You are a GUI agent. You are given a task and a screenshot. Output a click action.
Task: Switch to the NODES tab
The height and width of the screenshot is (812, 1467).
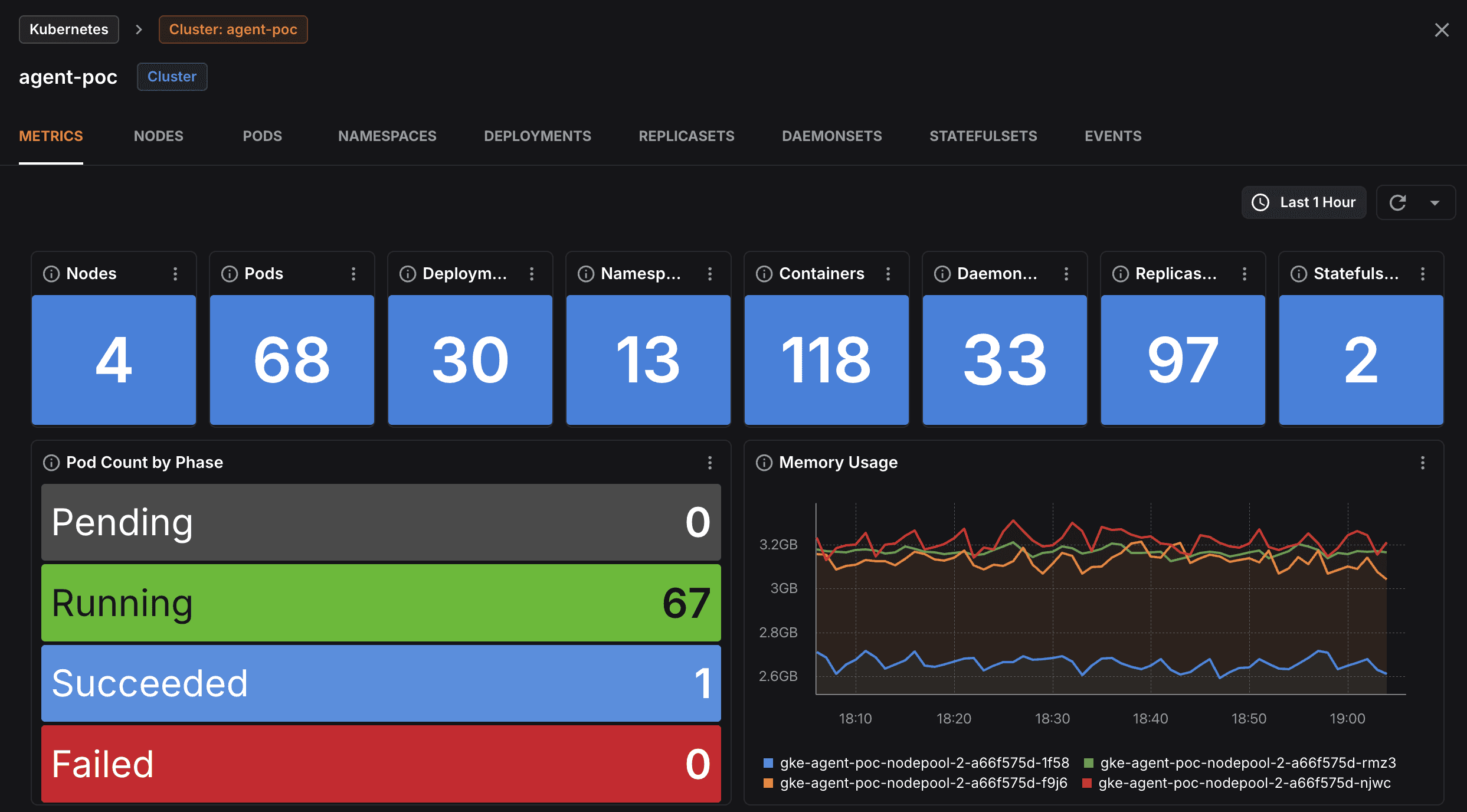[x=158, y=136]
